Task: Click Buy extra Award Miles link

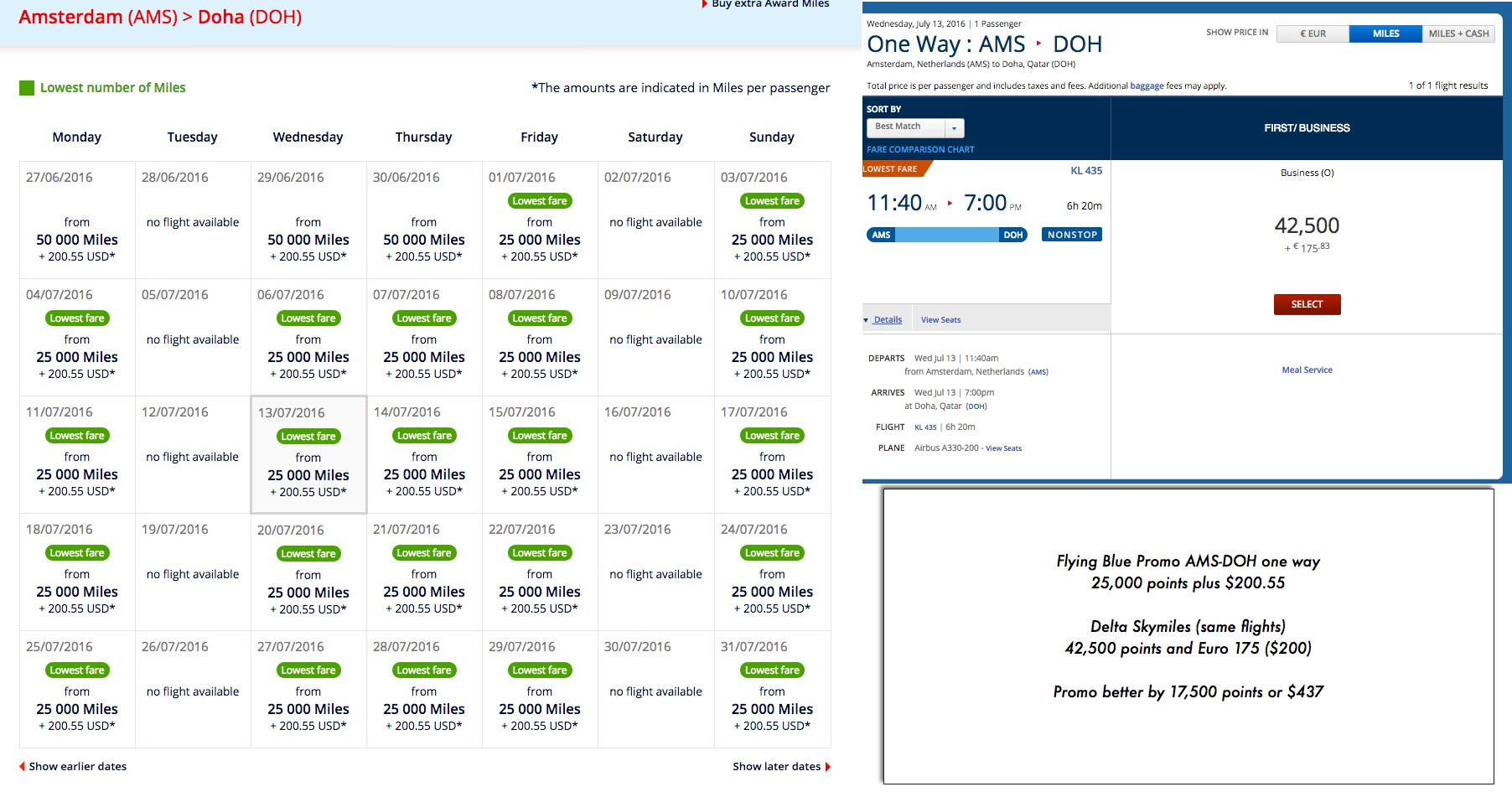Action: click(770, 4)
